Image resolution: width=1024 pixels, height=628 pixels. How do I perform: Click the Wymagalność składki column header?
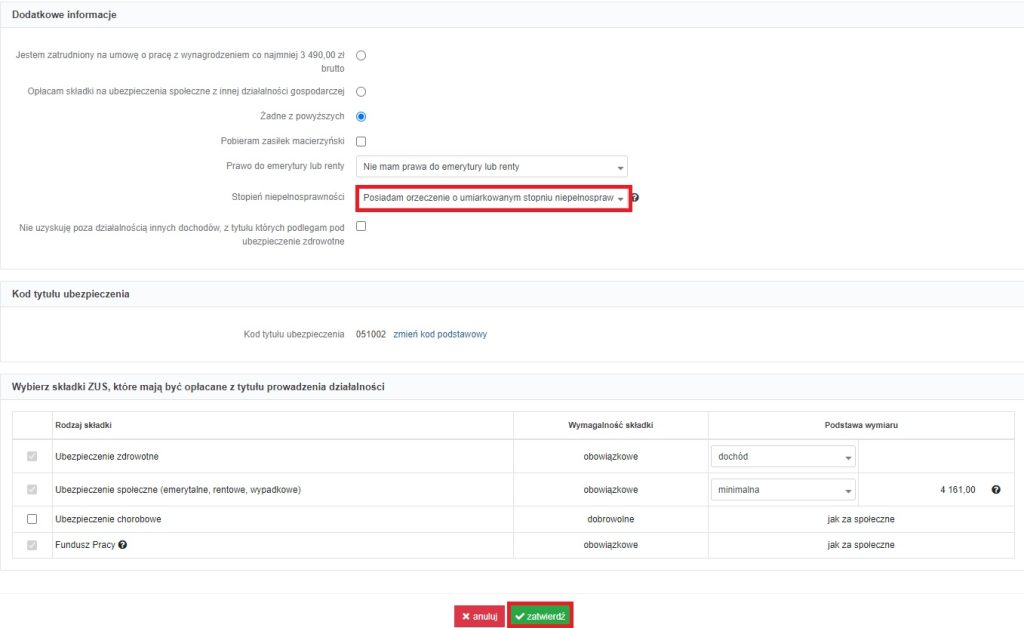[x=611, y=425]
